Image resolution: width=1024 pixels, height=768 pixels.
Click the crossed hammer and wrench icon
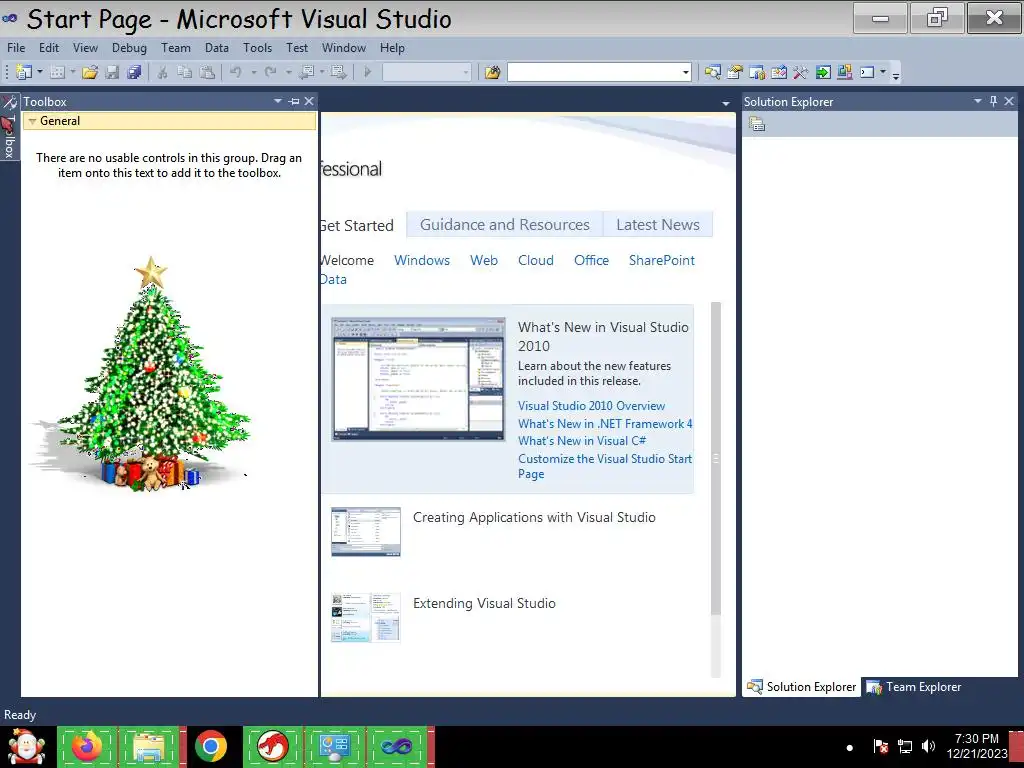click(801, 72)
